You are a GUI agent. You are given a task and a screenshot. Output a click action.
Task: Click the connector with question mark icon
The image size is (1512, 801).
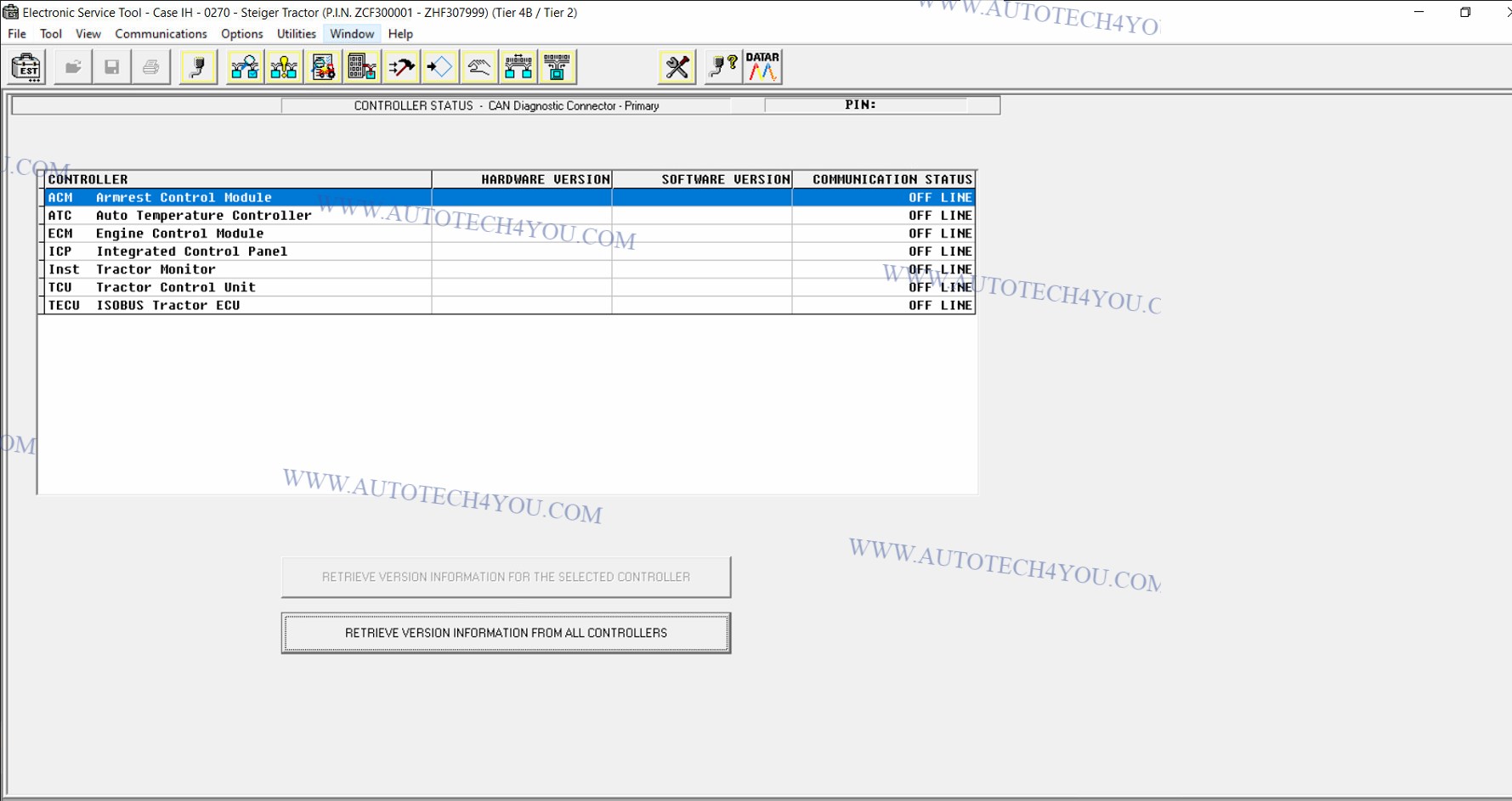point(723,67)
